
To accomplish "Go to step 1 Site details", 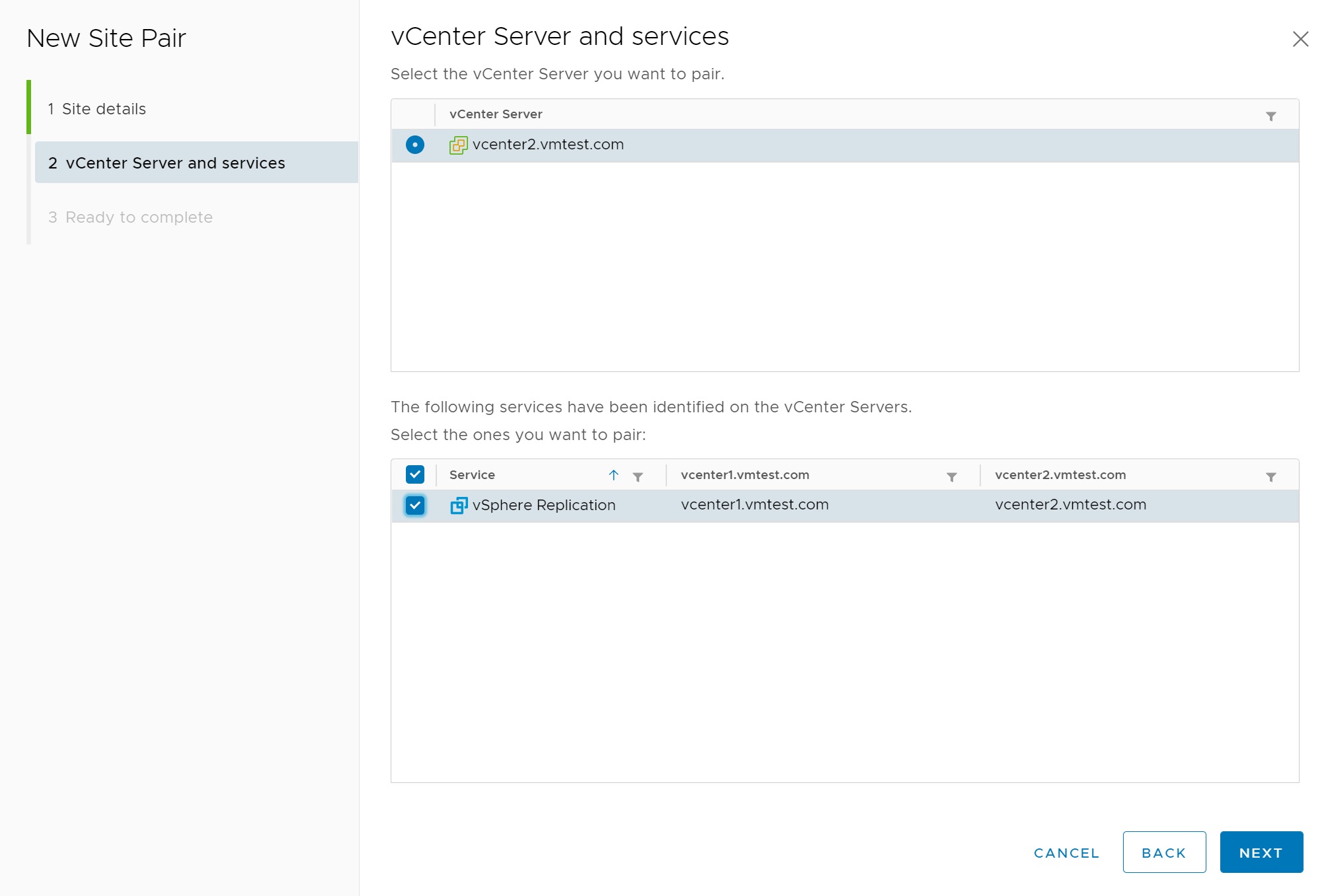I will coord(104,109).
